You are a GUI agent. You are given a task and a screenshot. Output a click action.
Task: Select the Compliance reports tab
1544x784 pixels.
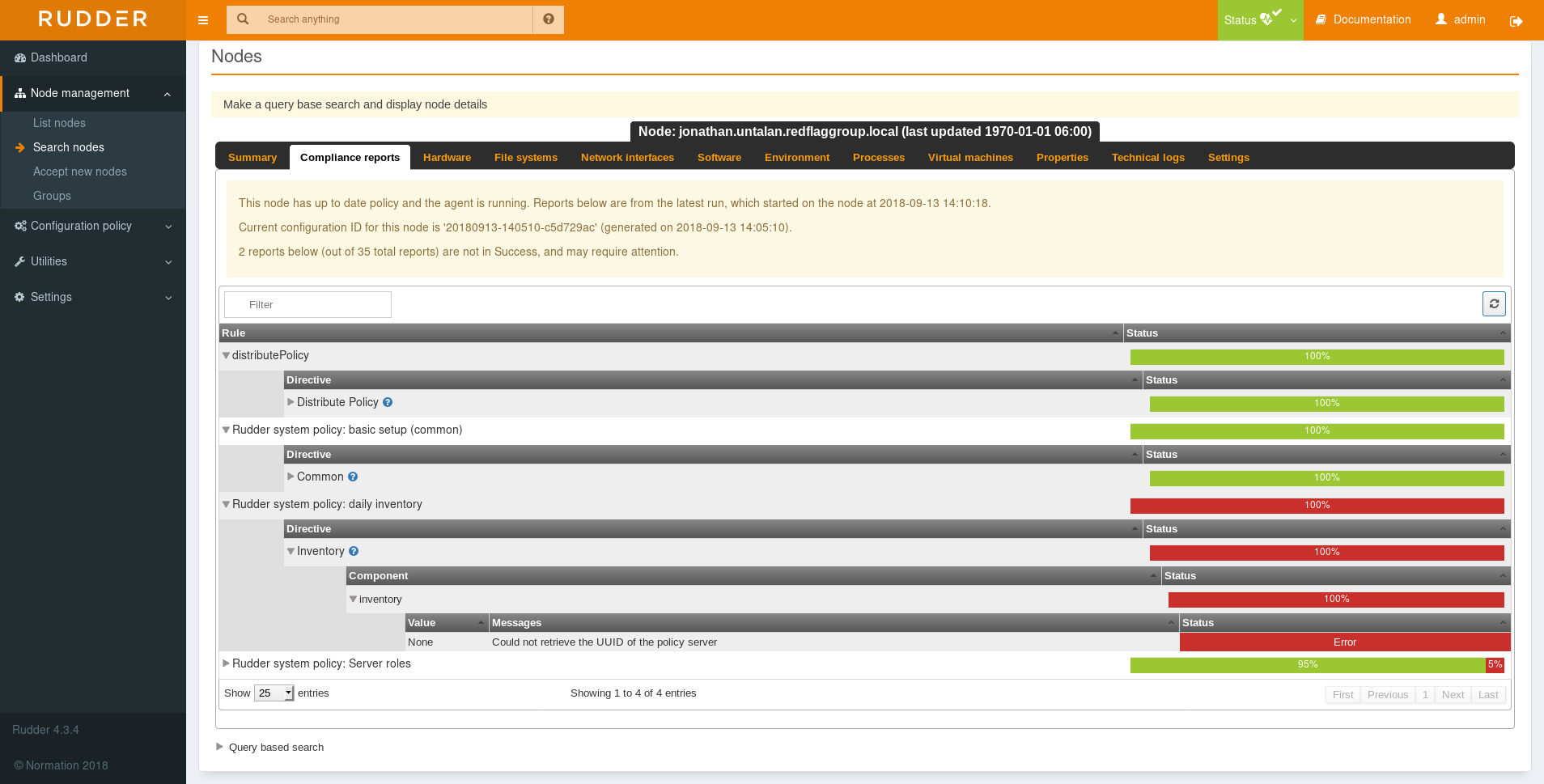click(350, 157)
